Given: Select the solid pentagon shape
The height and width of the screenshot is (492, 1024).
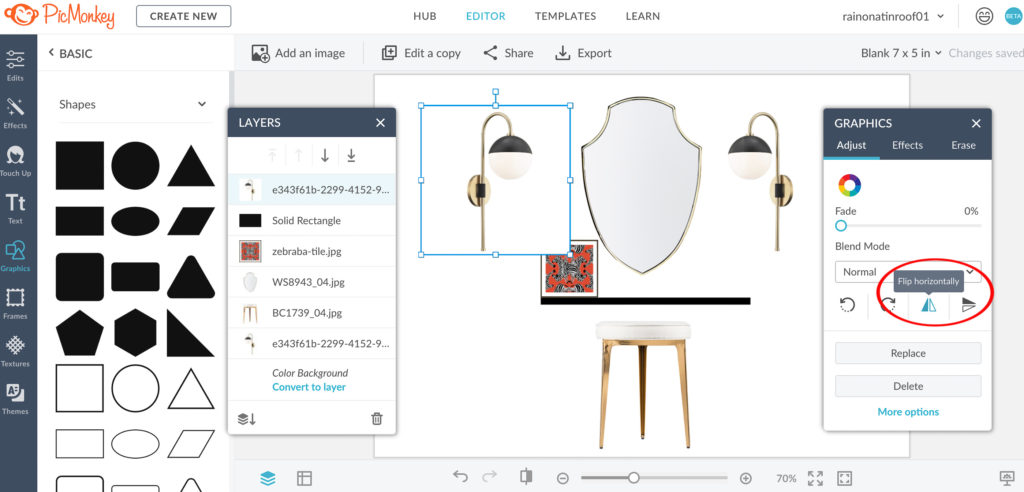Looking at the screenshot, I should (x=80, y=333).
